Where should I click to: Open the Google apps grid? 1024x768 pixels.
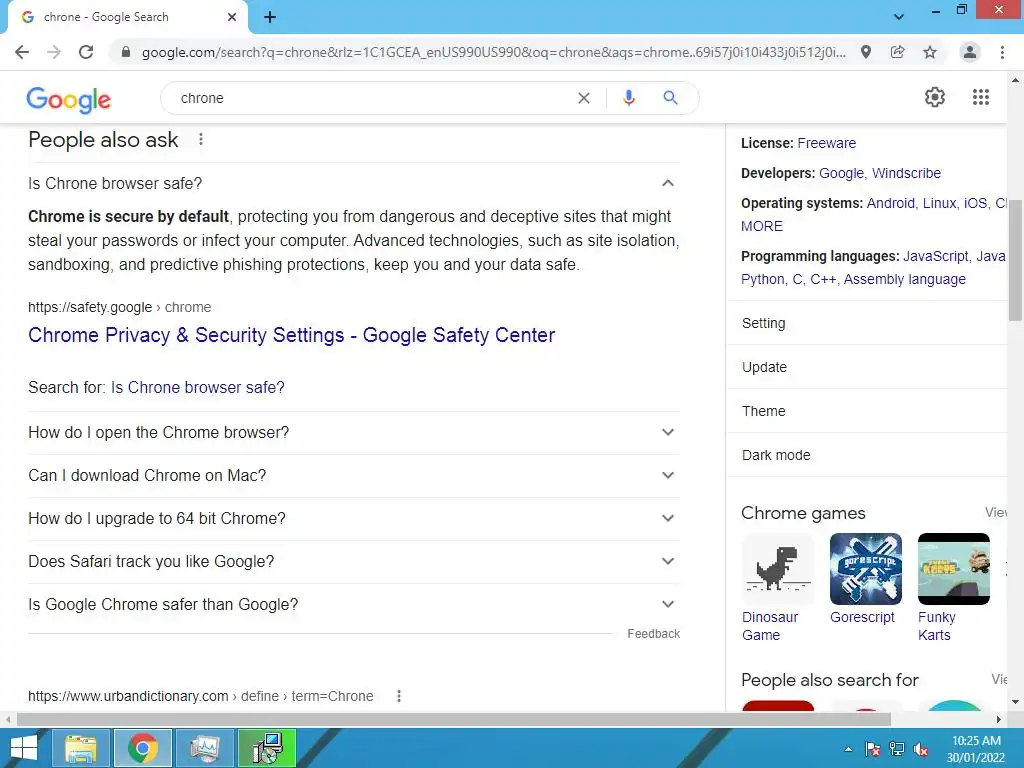pos(981,97)
